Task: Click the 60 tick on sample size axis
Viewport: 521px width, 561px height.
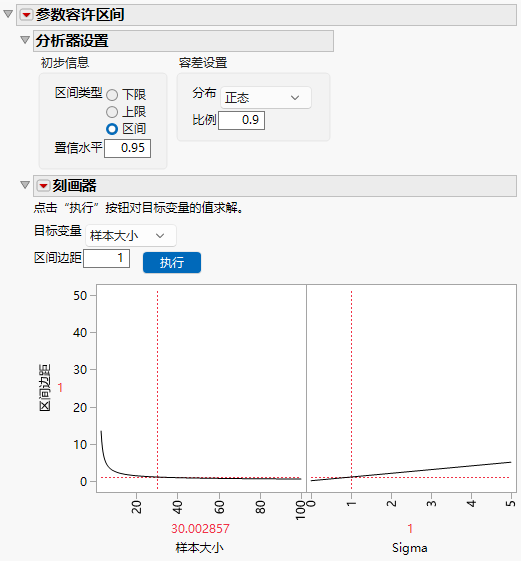Action: (219, 507)
